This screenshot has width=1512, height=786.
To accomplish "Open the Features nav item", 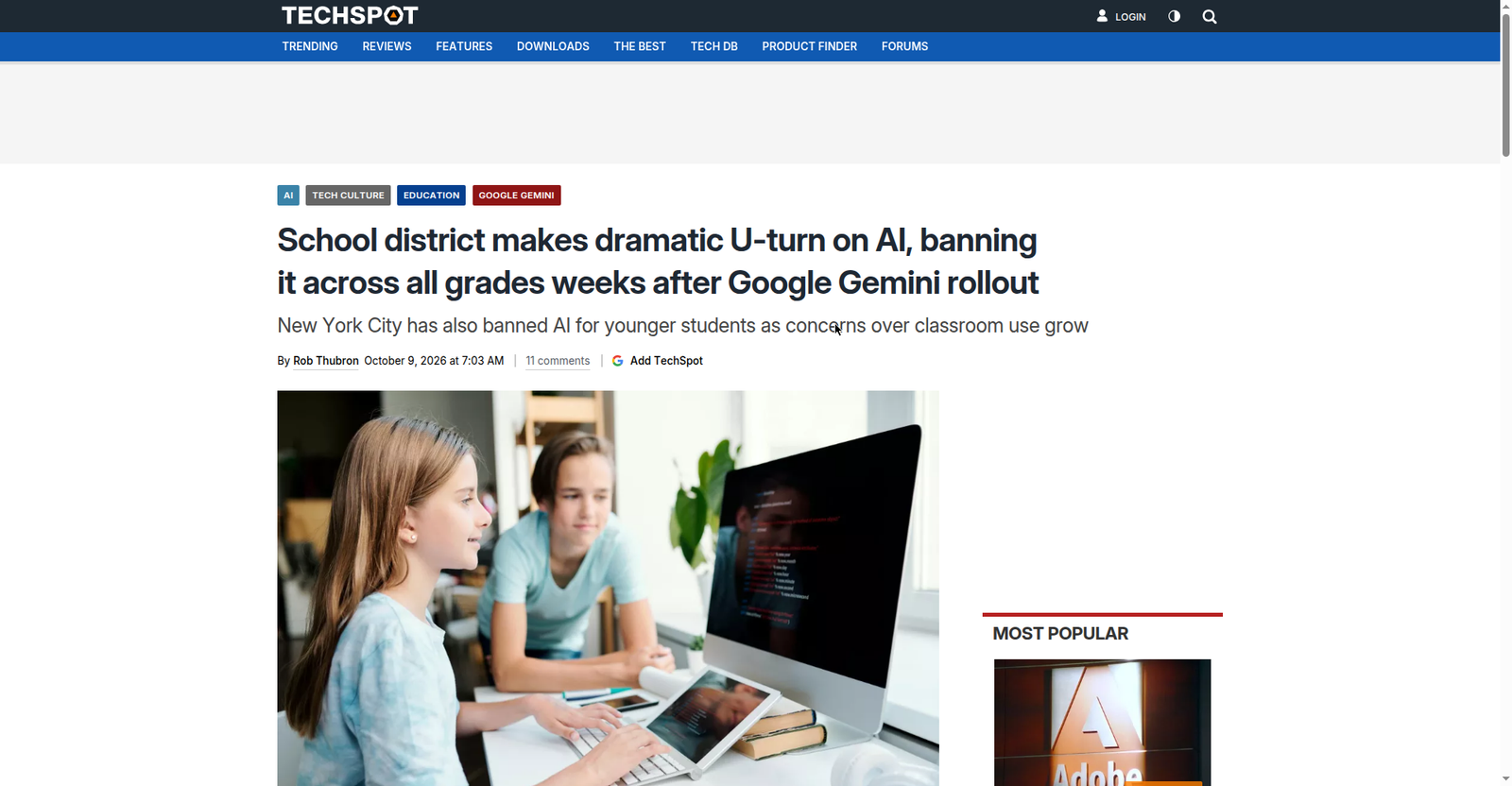I will 464,46.
